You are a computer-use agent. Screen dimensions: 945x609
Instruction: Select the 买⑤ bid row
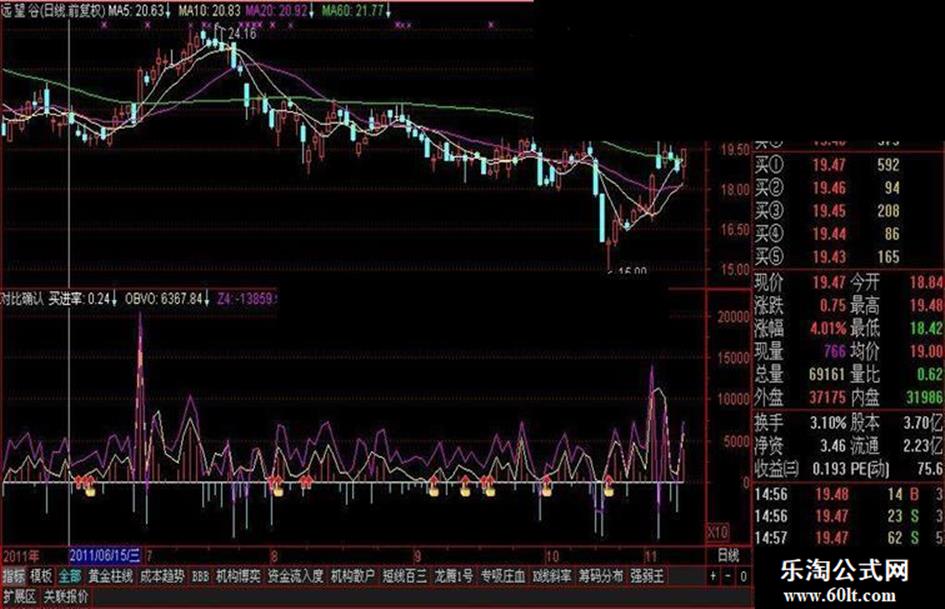(827, 256)
